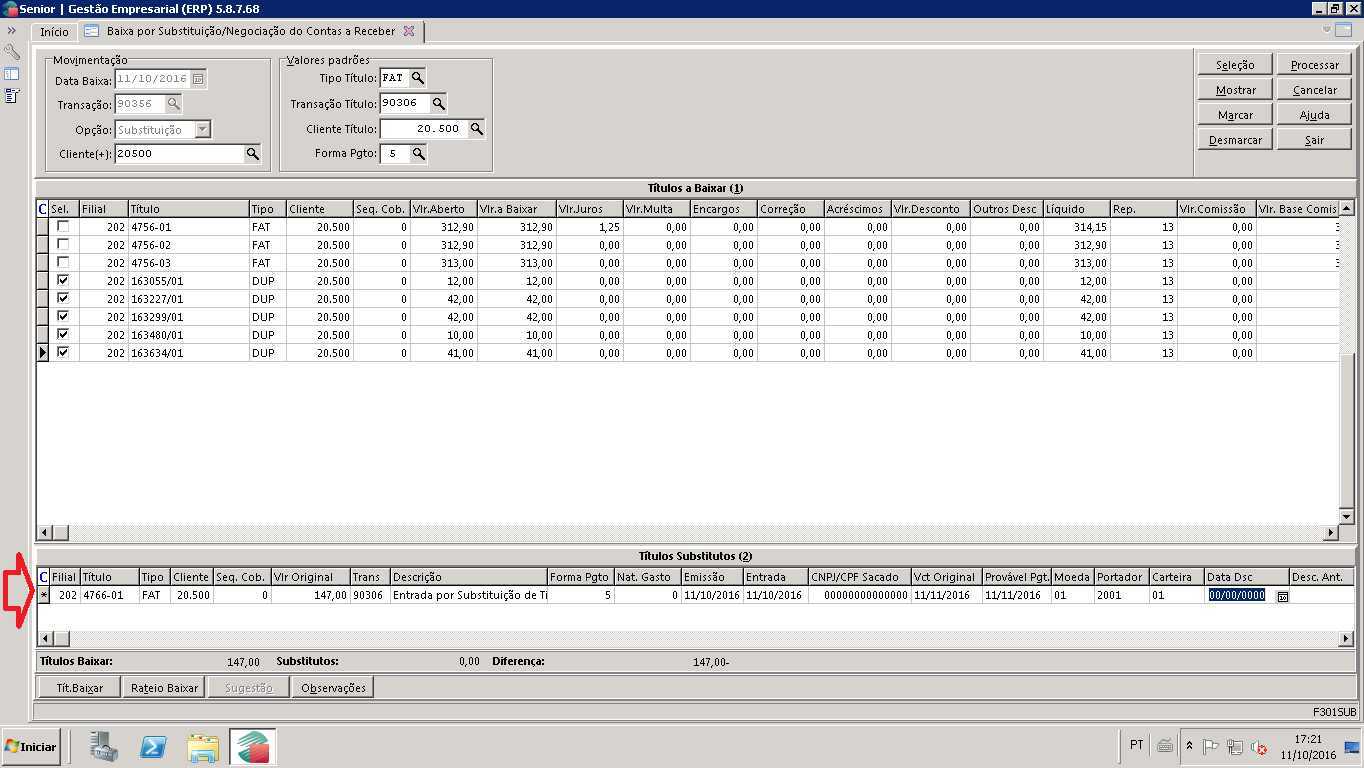Click the Cliente(+) input field

click(x=179, y=154)
